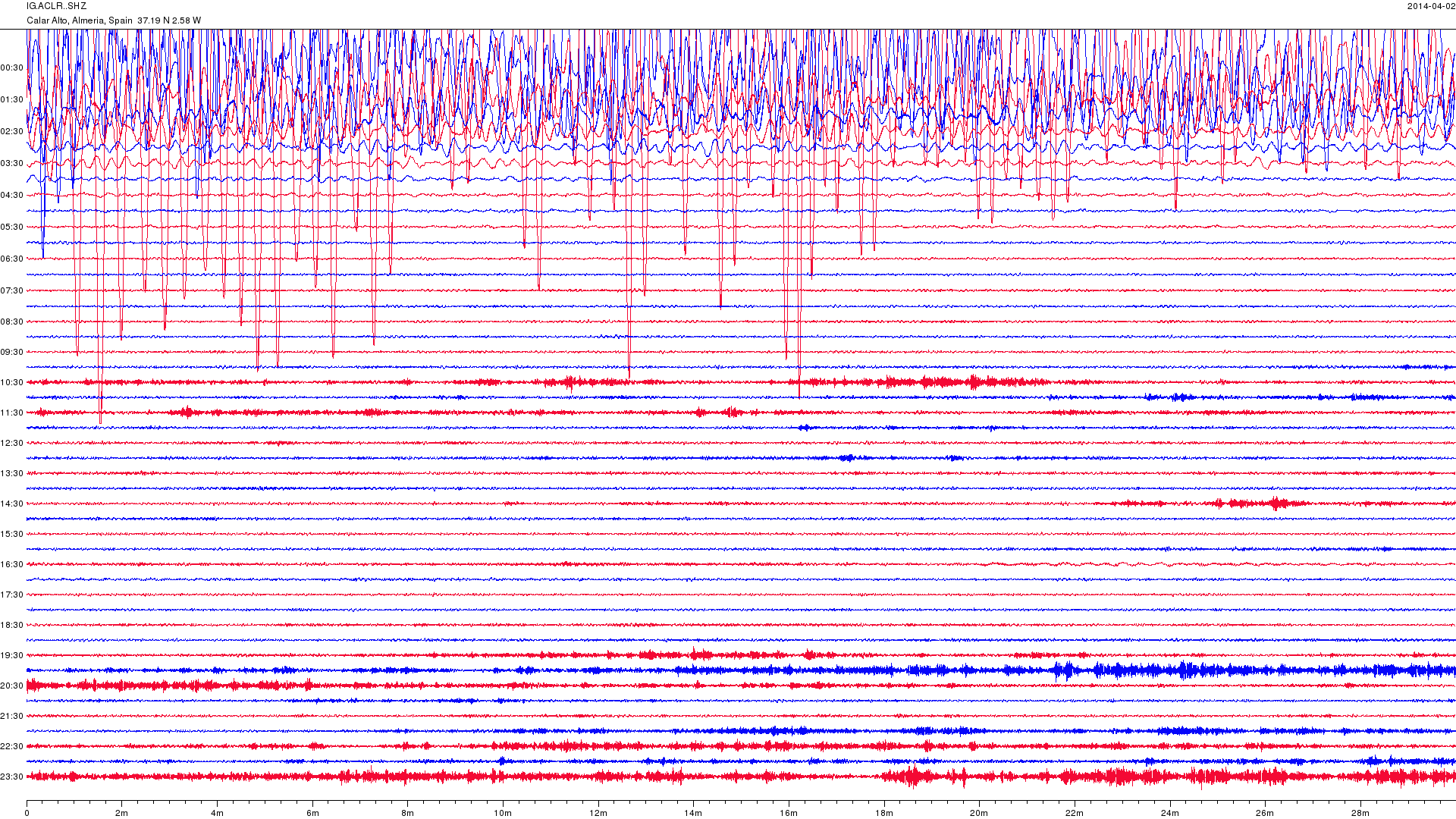Click the 26m axis label
The width and height of the screenshot is (1456, 819).
click(1265, 814)
